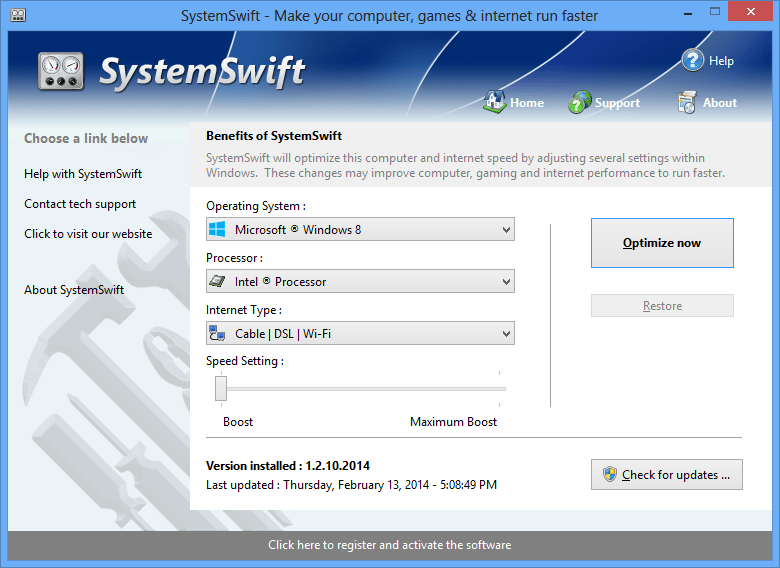Click the Boost label under slider
Screen dimensions: 780x568
coord(238,422)
